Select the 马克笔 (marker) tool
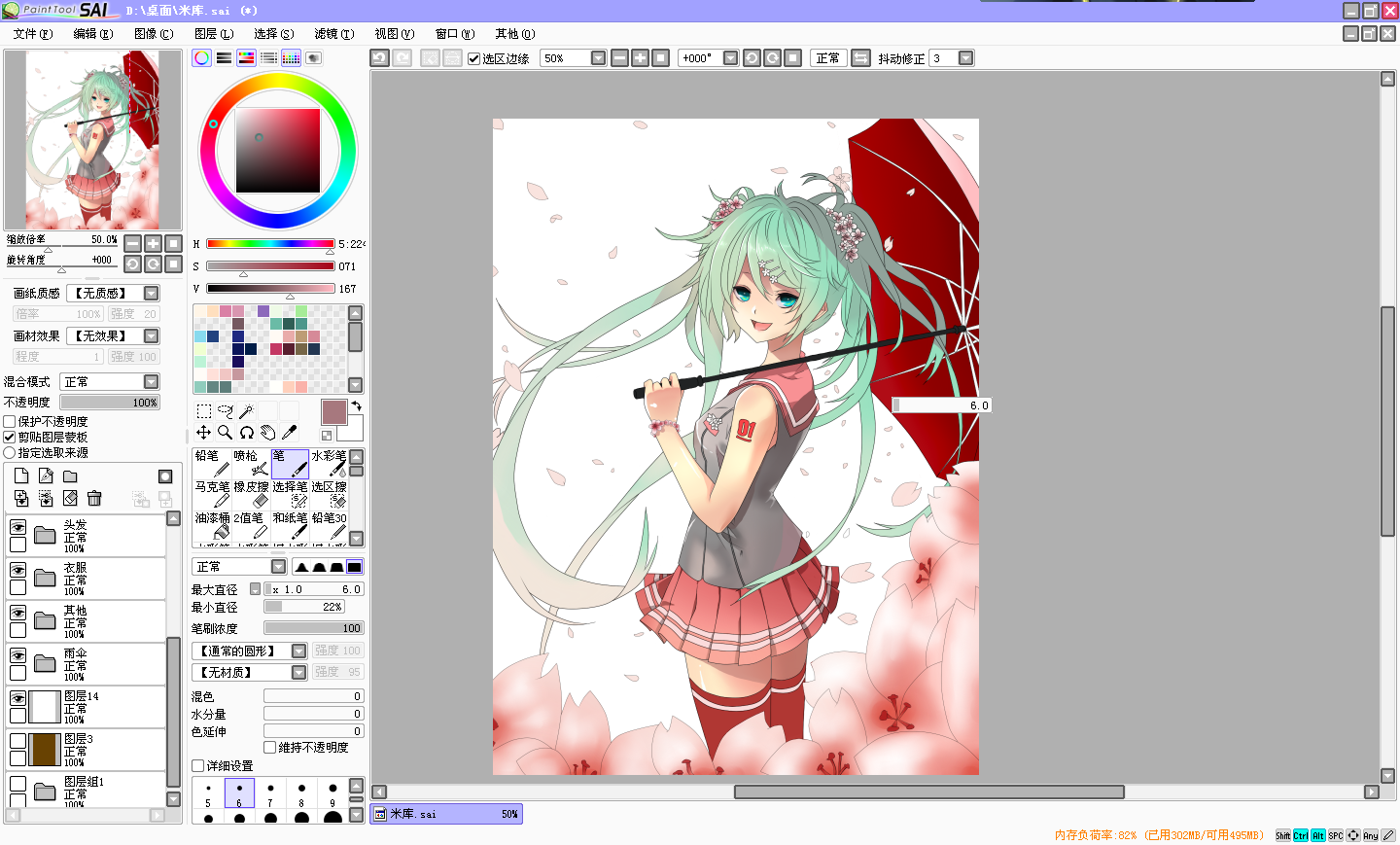This screenshot has height=845, width=1400. (x=212, y=495)
